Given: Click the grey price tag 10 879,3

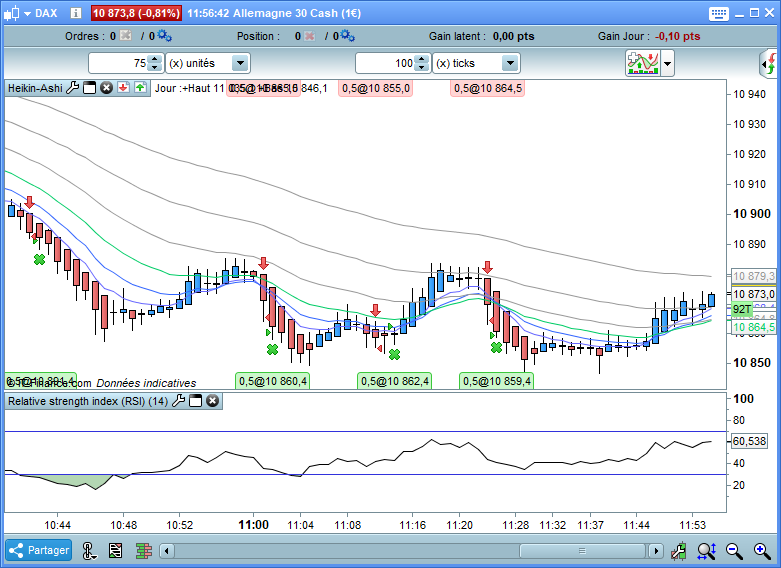Looking at the screenshot, I should (754, 276).
